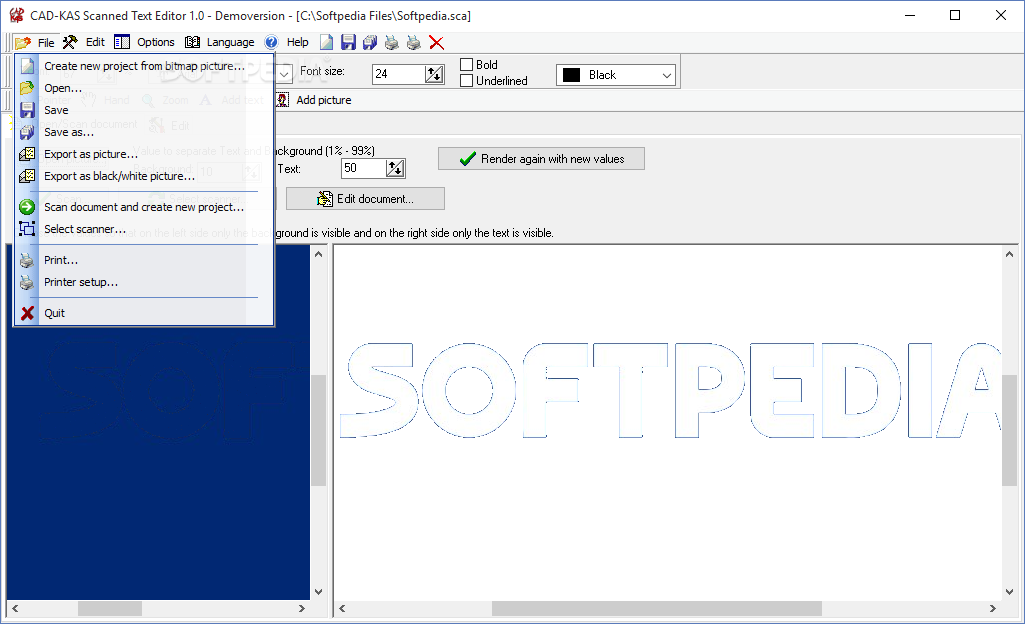The height and width of the screenshot is (624, 1025).
Task: Click the Language book icon
Action: (x=192, y=42)
